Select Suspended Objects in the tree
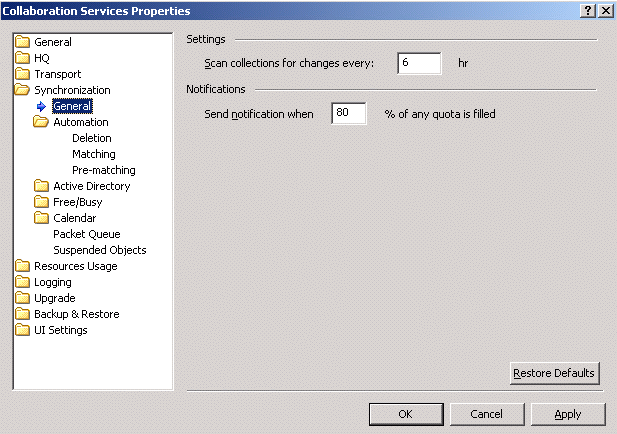The height and width of the screenshot is (434, 617). [x=99, y=250]
